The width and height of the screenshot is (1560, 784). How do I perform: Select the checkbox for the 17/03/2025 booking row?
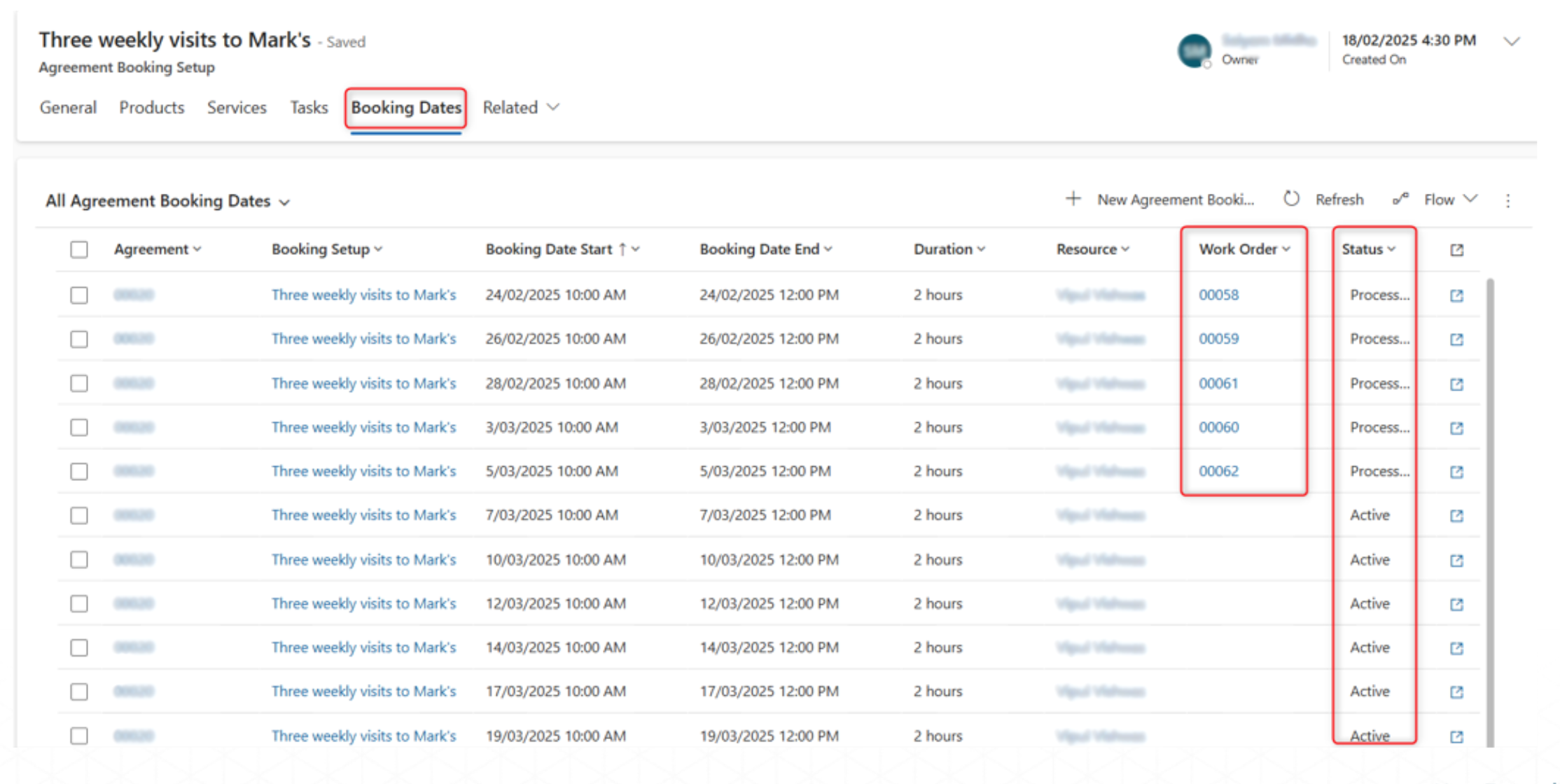[79, 692]
